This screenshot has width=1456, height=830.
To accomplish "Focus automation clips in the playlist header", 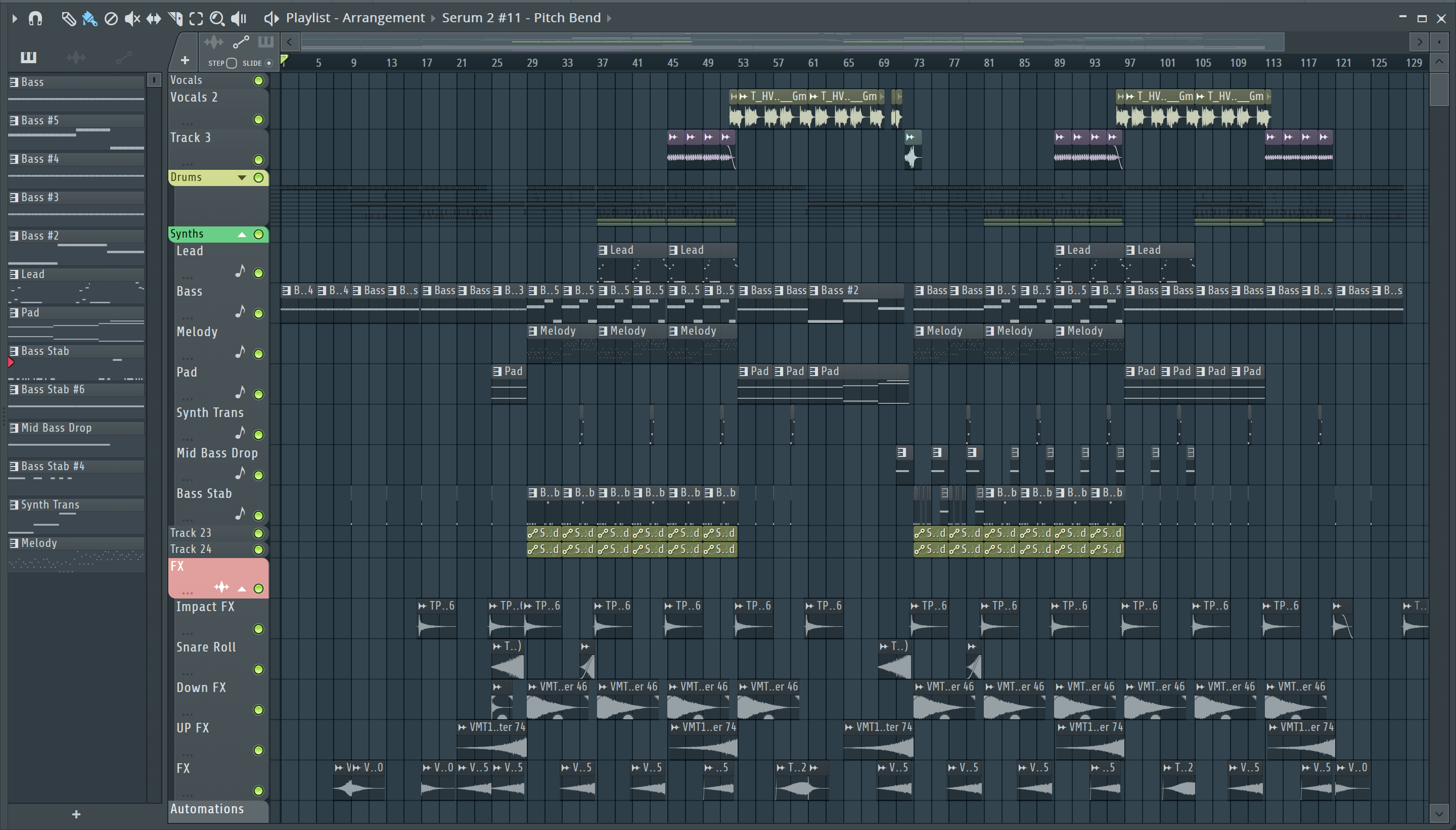I will 241,41.
